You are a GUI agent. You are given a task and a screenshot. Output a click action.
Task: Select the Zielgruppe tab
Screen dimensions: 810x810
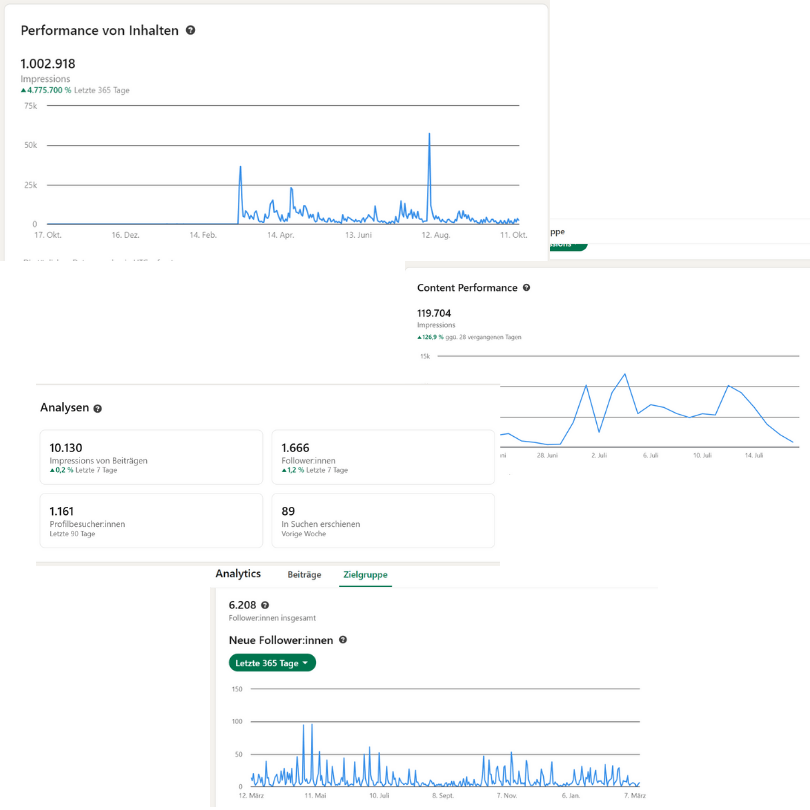click(x=365, y=575)
